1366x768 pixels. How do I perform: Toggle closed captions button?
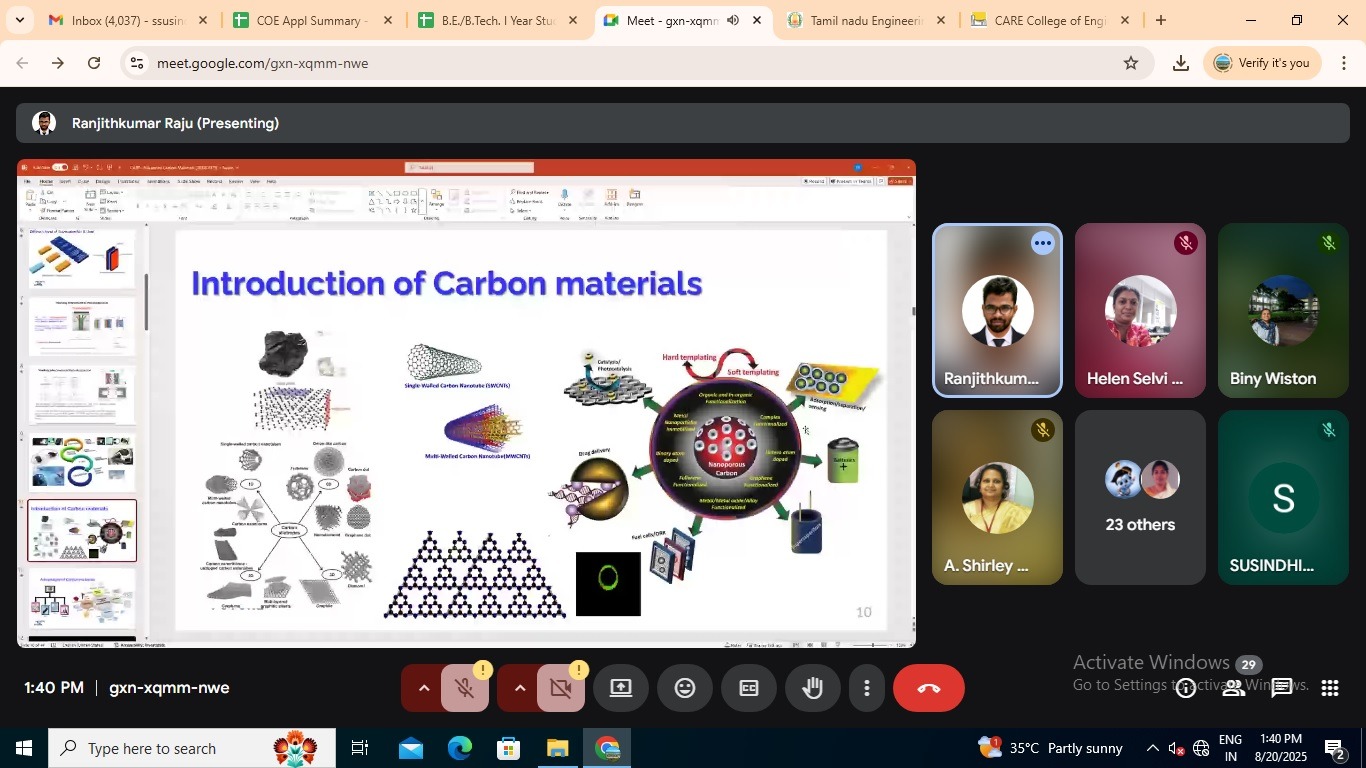(x=749, y=688)
